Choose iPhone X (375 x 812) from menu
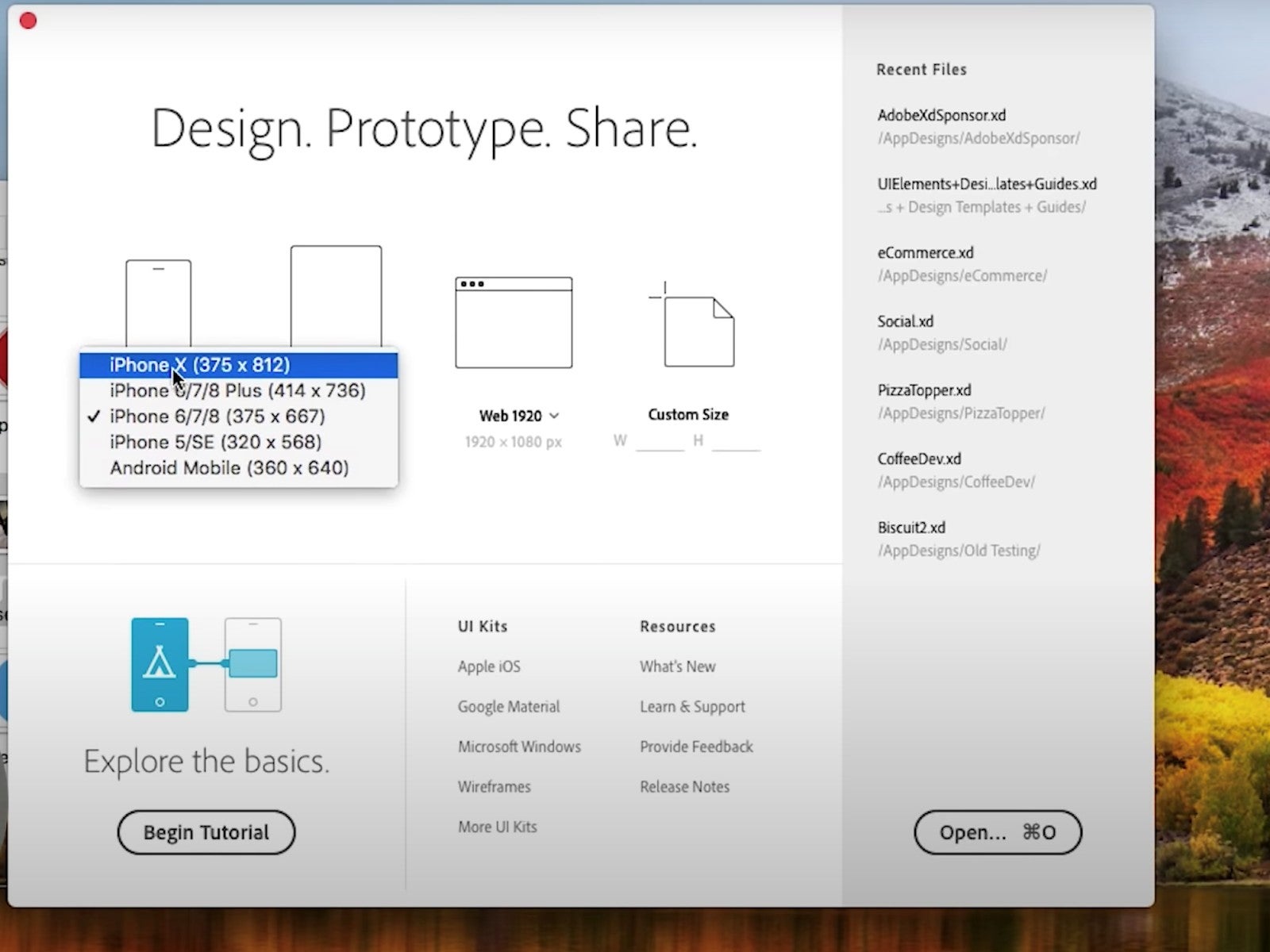 coord(238,365)
